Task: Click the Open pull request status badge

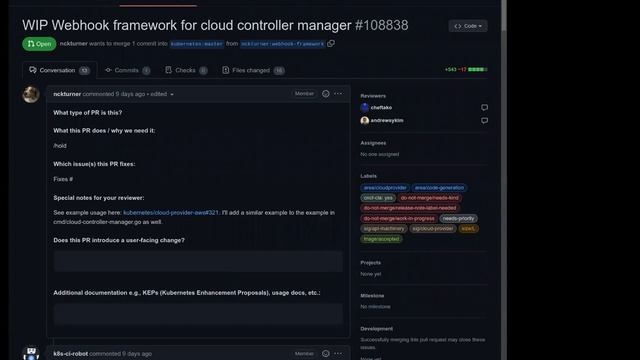Action: pyautogui.click(x=39, y=44)
